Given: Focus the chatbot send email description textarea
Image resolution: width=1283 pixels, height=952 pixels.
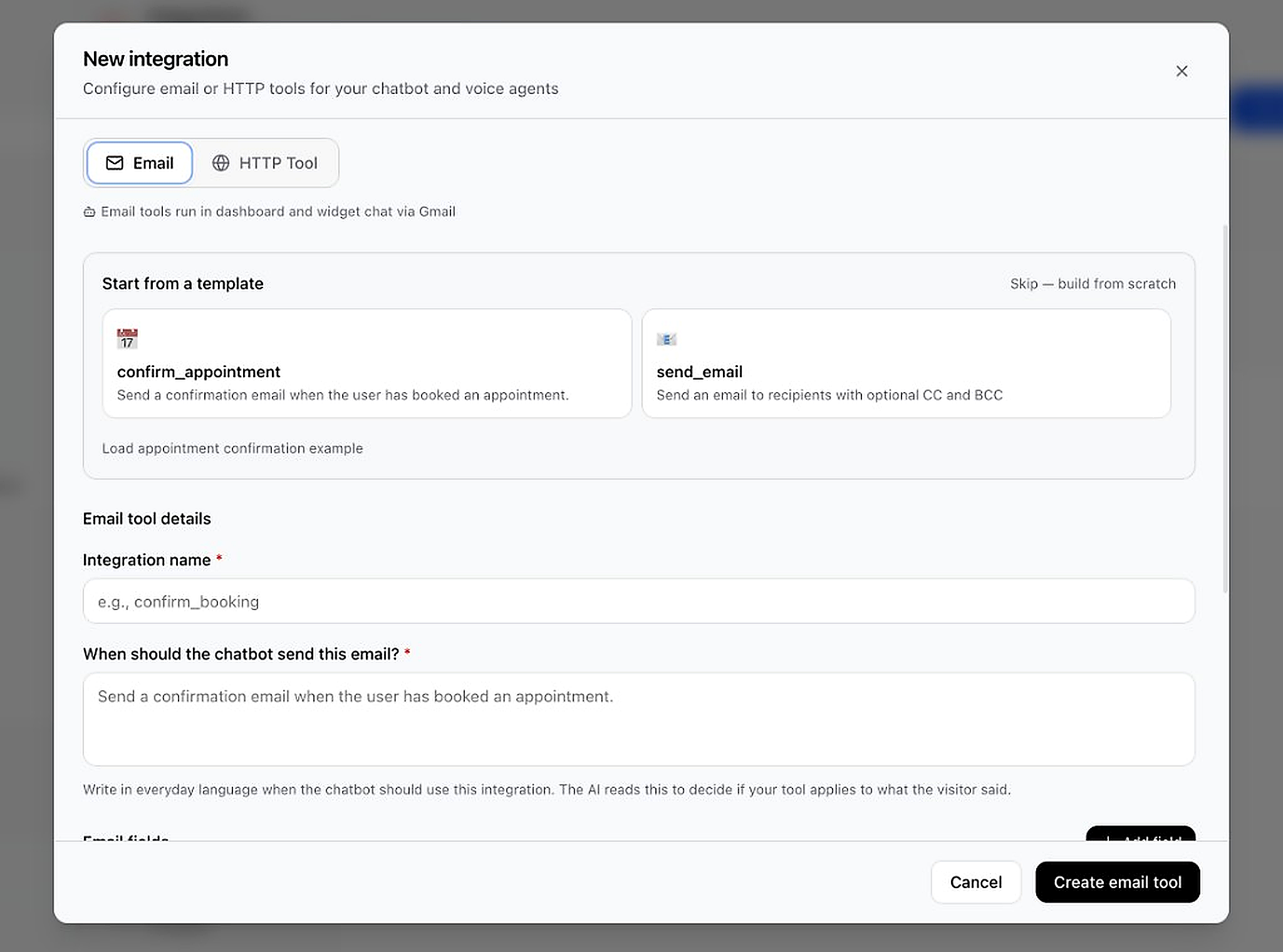Looking at the screenshot, I should coord(639,719).
